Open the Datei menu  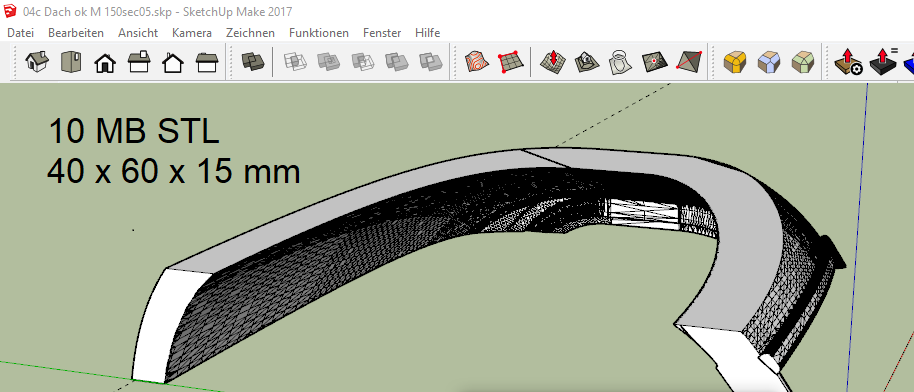[x=20, y=33]
